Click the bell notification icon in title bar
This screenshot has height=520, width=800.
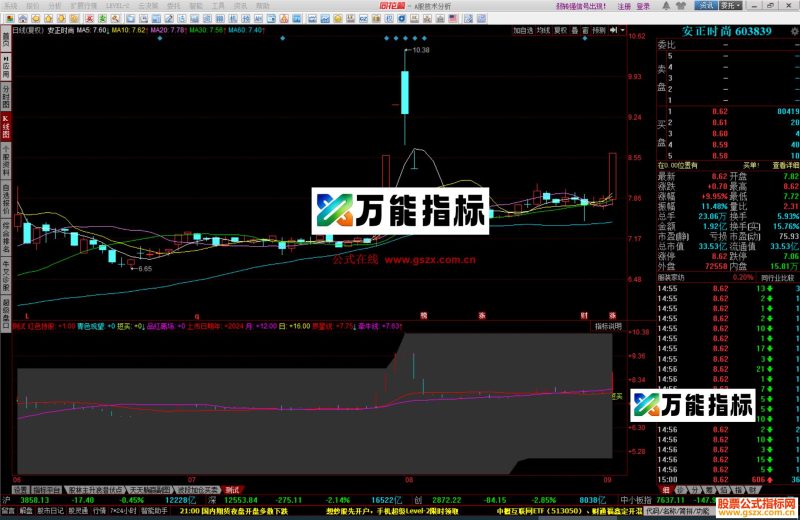tap(666, 6)
